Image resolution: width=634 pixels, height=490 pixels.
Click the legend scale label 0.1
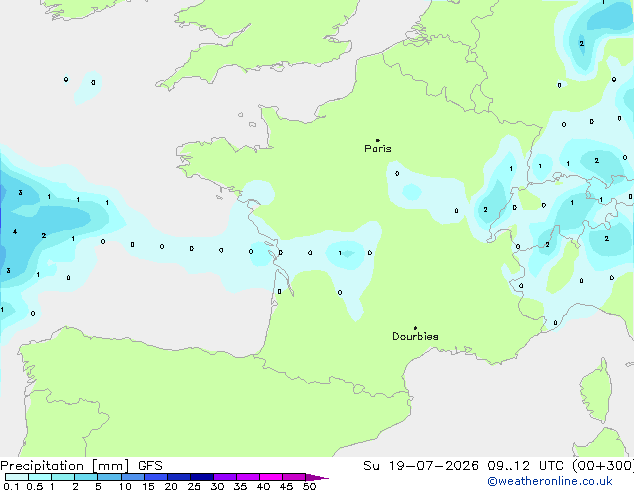pos(11,486)
